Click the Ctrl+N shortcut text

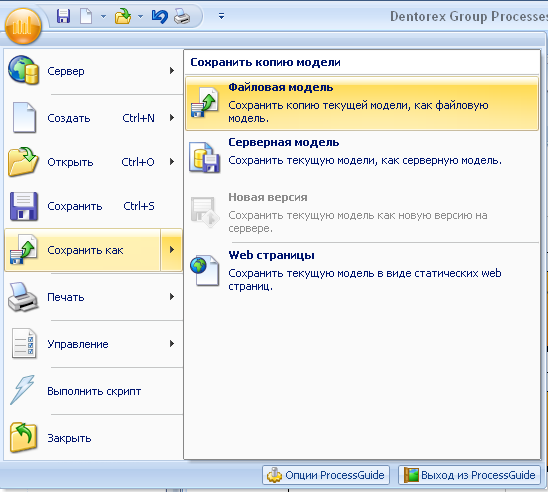pos(138,118)
